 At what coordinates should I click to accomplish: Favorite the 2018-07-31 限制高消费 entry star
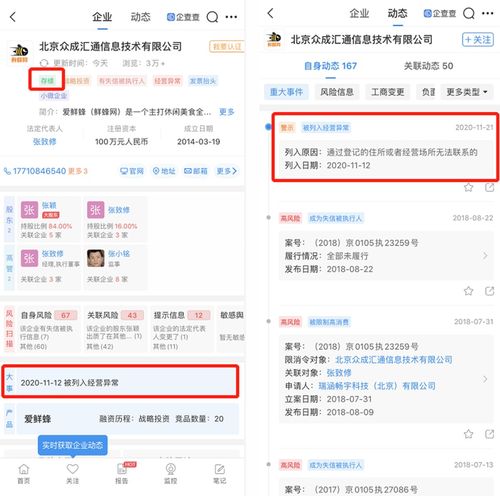tap(469, 434)
